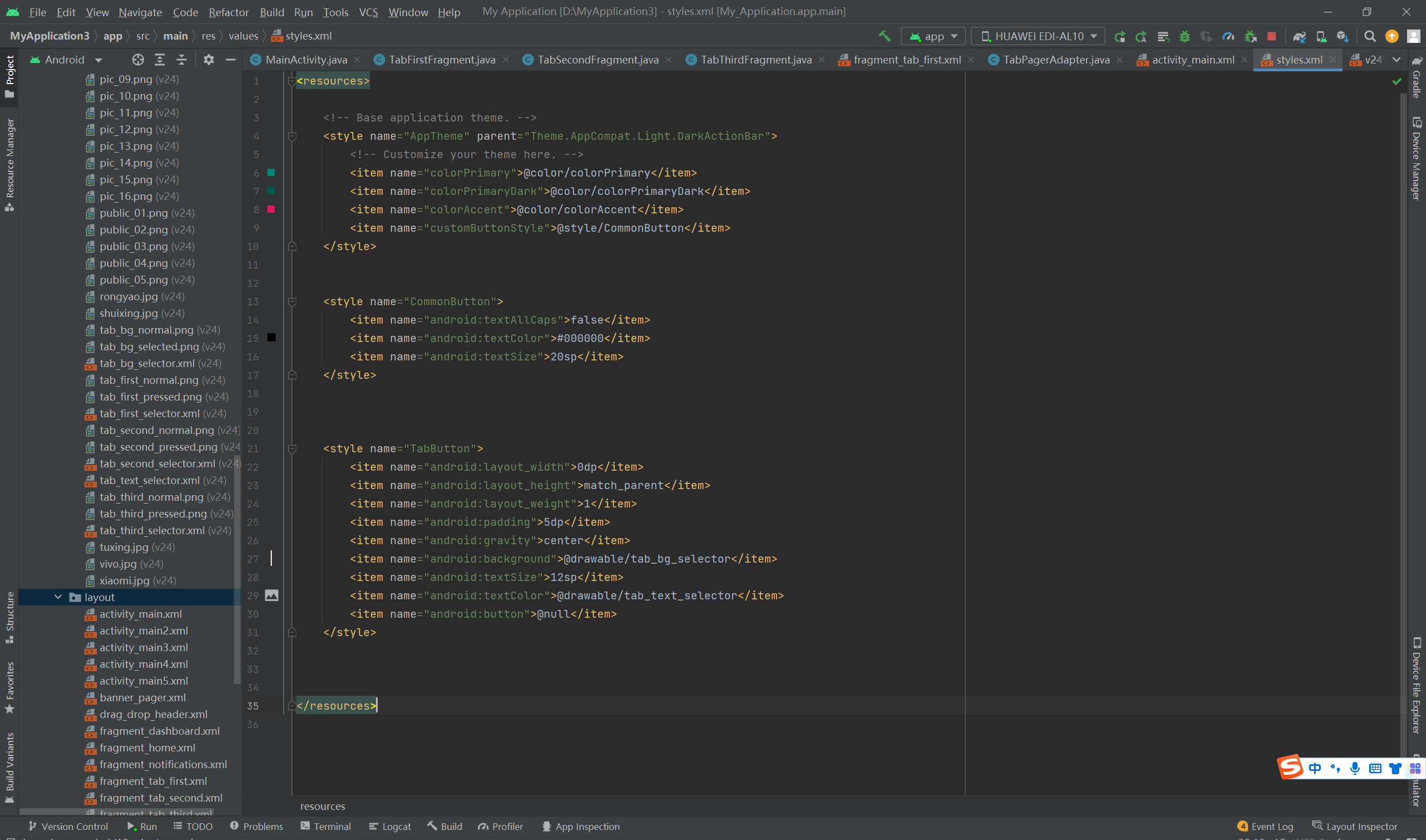Open SDK Manager from the toolbar

[x=1342, y=36]
